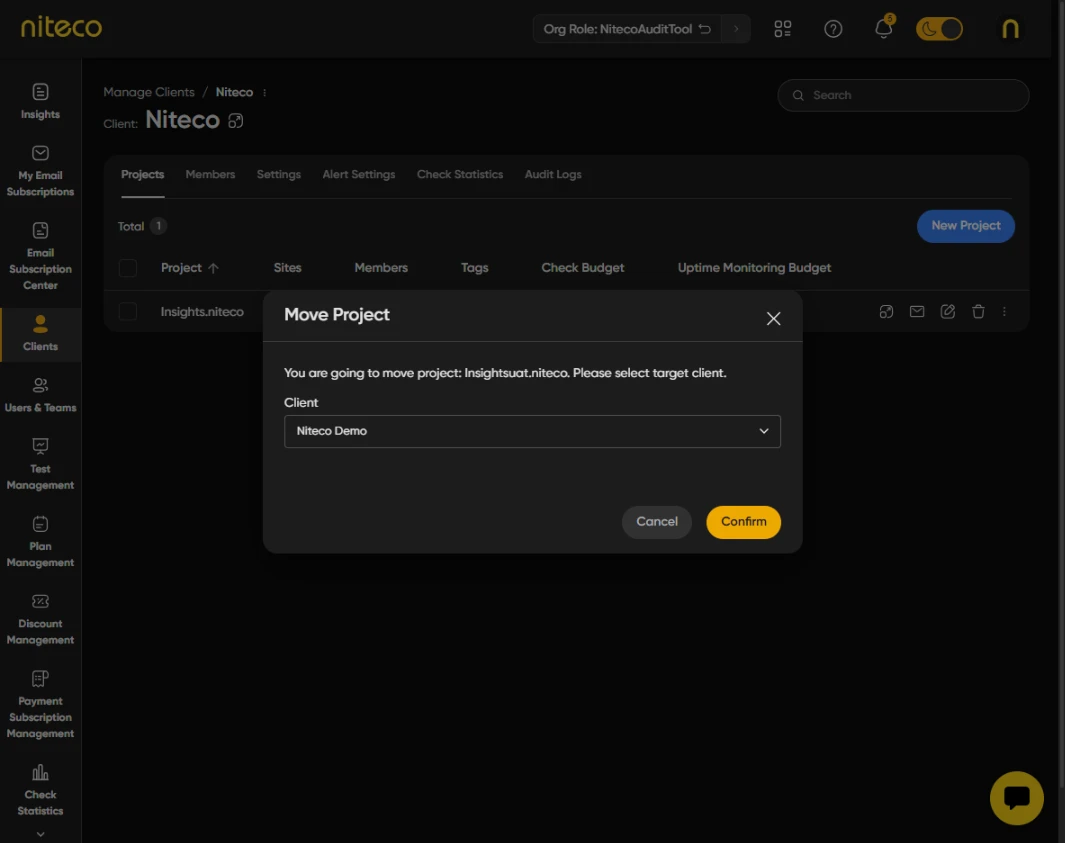Open the notifications bell

click(884, 28)
